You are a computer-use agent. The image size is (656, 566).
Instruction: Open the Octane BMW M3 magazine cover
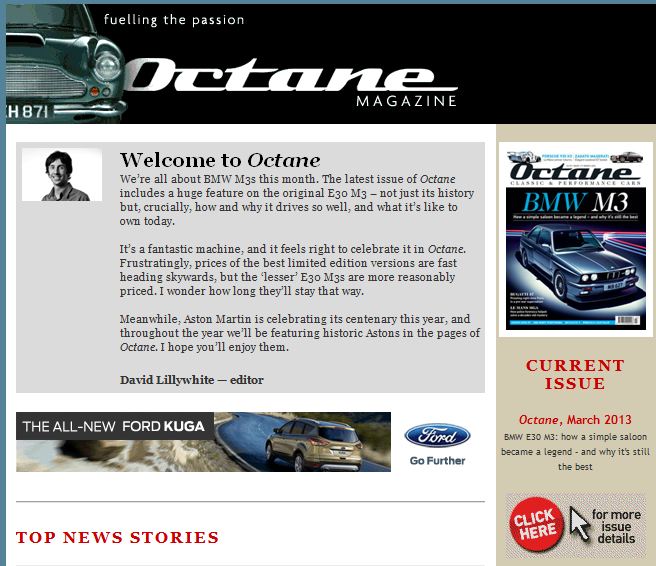[576, 240]
